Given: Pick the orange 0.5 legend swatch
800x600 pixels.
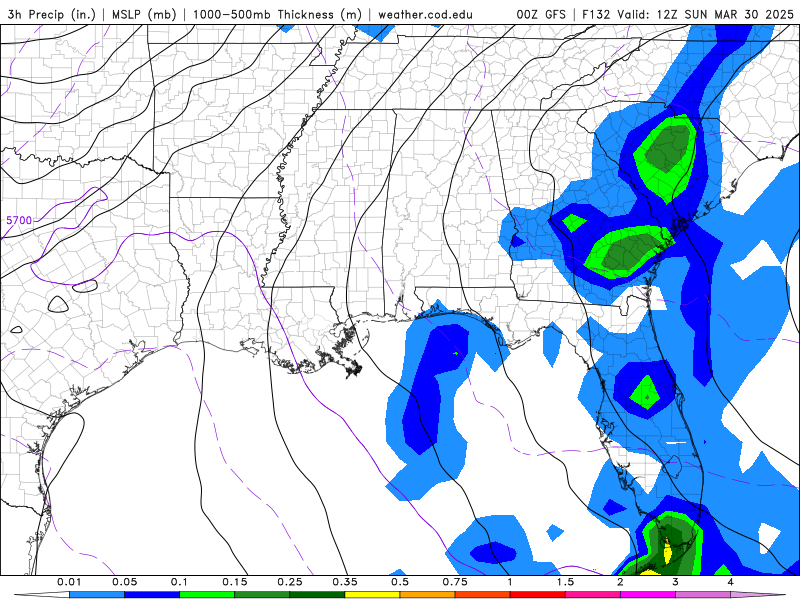Looking at the screenshot, I should (428, 595).
